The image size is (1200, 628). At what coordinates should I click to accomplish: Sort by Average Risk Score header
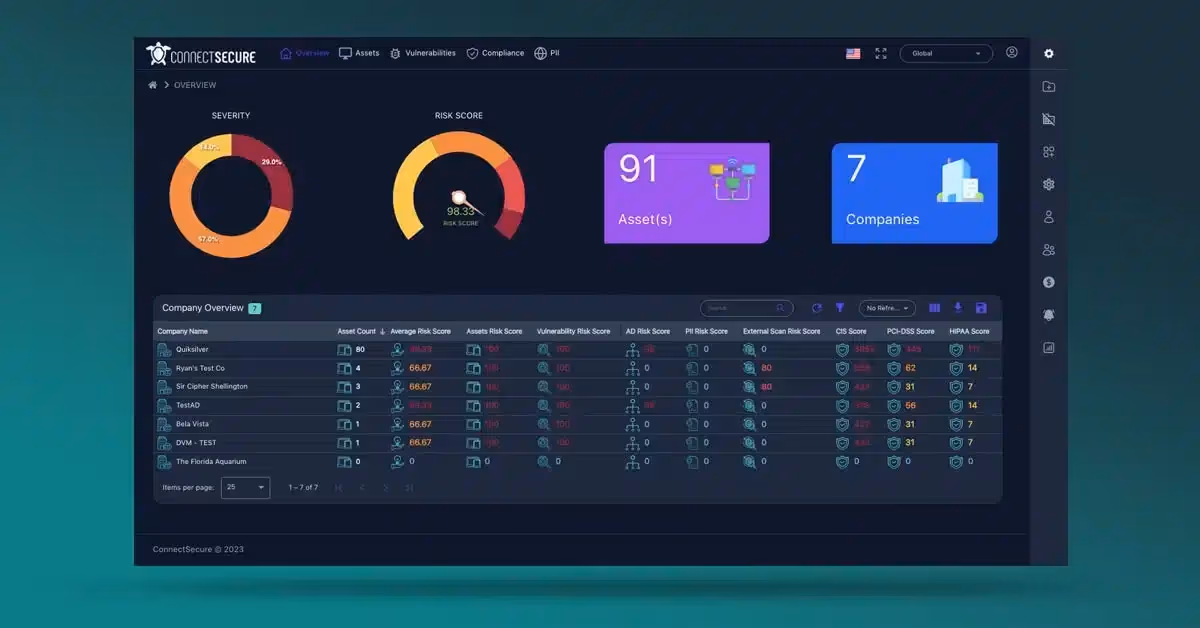pyautogui.click(x=421, y=331)
